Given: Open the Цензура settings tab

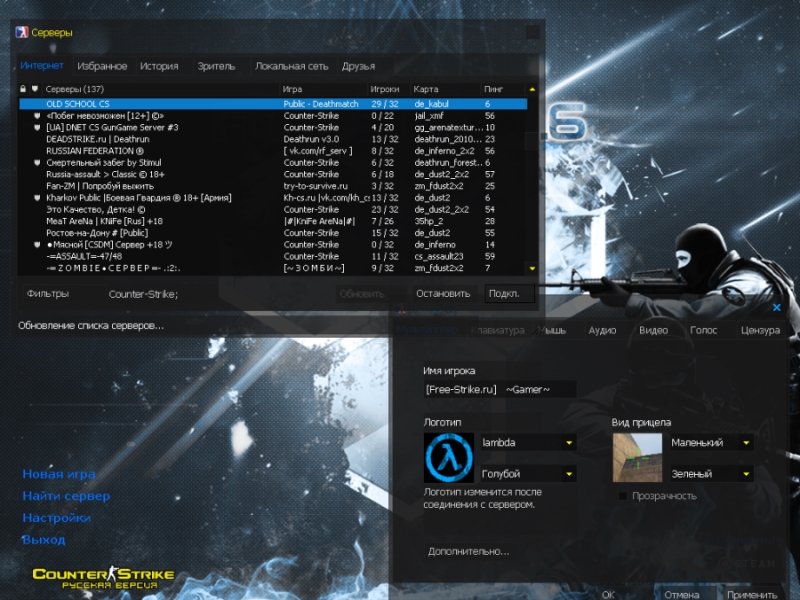Looking at the screenshot, I should pos(760,330).
